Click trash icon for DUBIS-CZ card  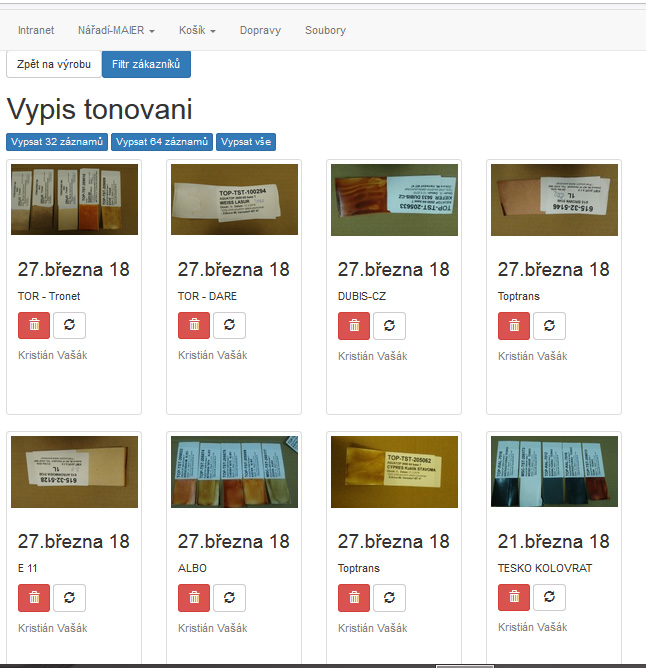(354, 325)
